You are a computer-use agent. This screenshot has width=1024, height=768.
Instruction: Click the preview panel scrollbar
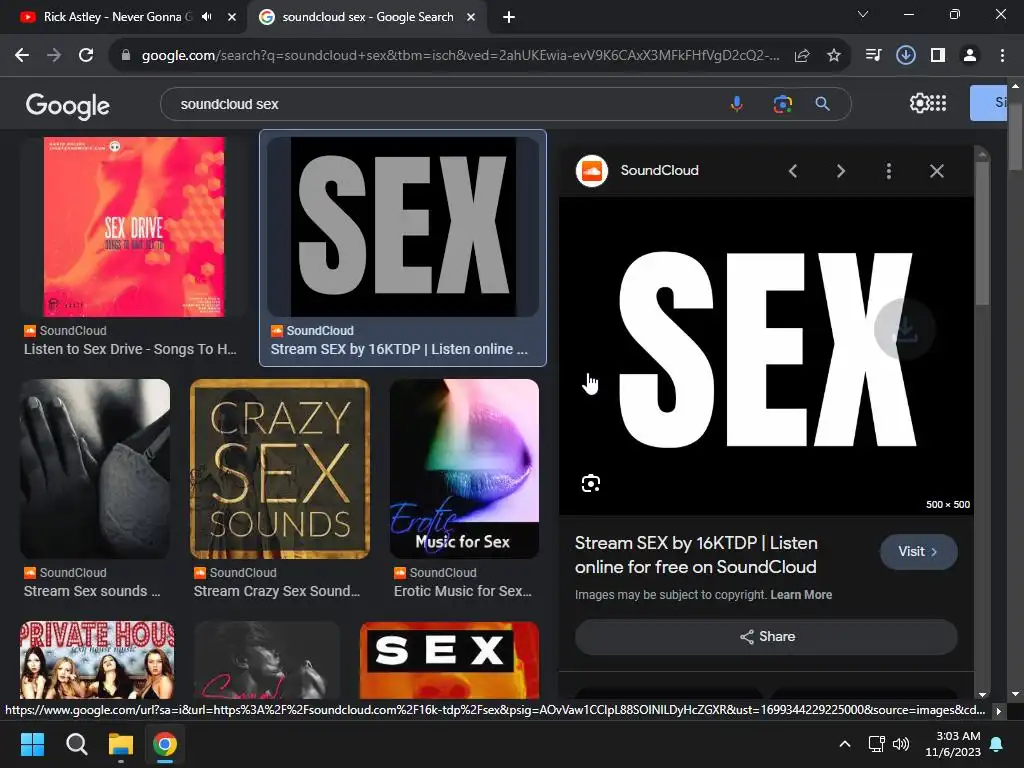tap(982, 233)
